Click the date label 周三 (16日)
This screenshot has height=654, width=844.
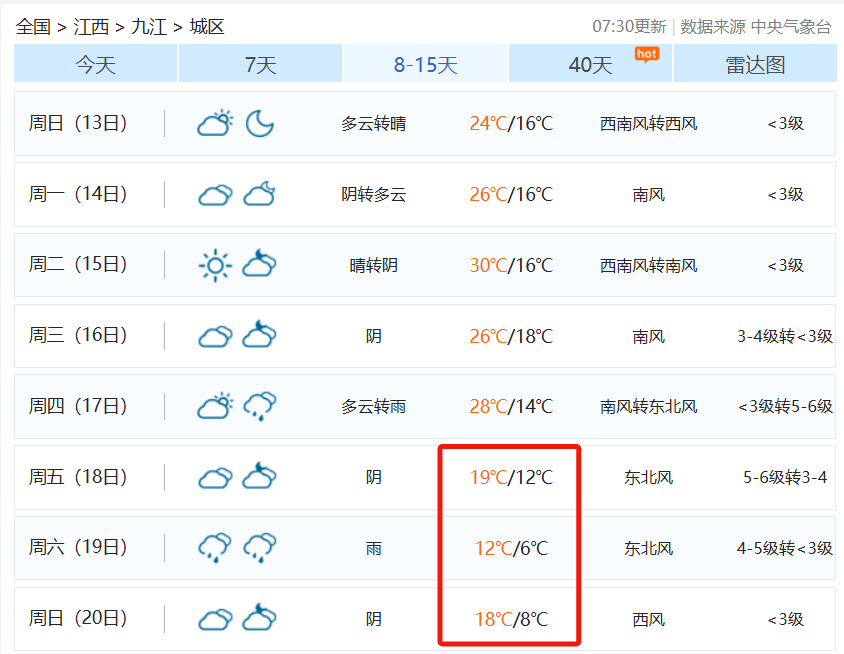[x=78, y=335]
